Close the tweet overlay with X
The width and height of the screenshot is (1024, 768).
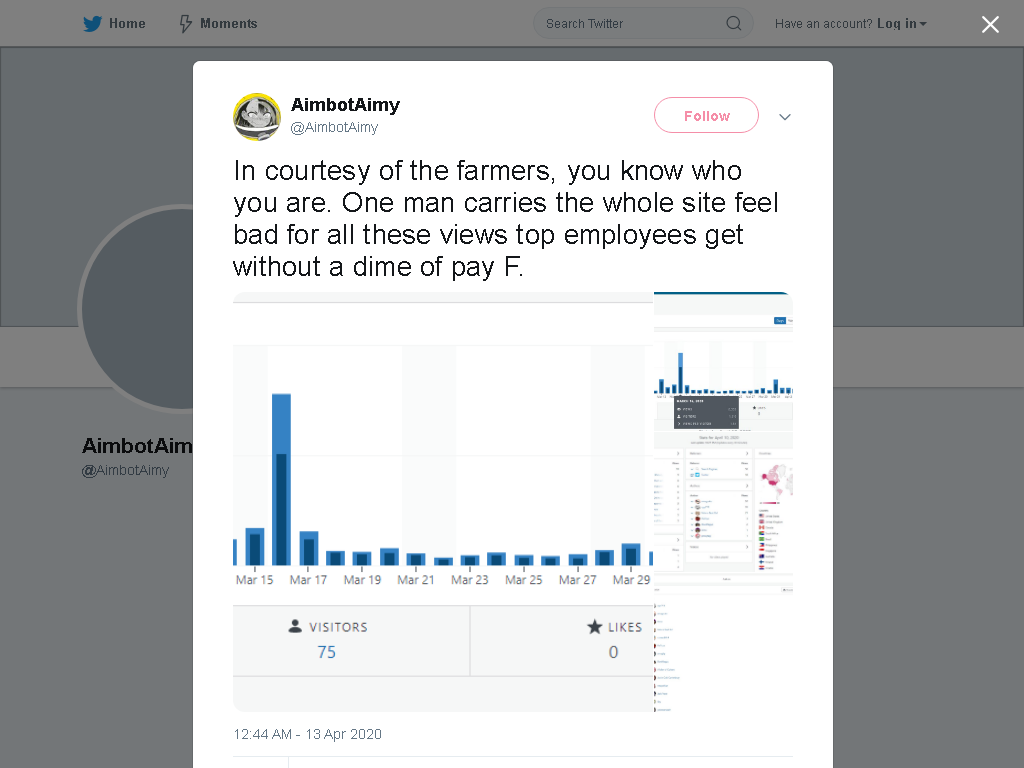pyautogui.click(x=990, y=24)
